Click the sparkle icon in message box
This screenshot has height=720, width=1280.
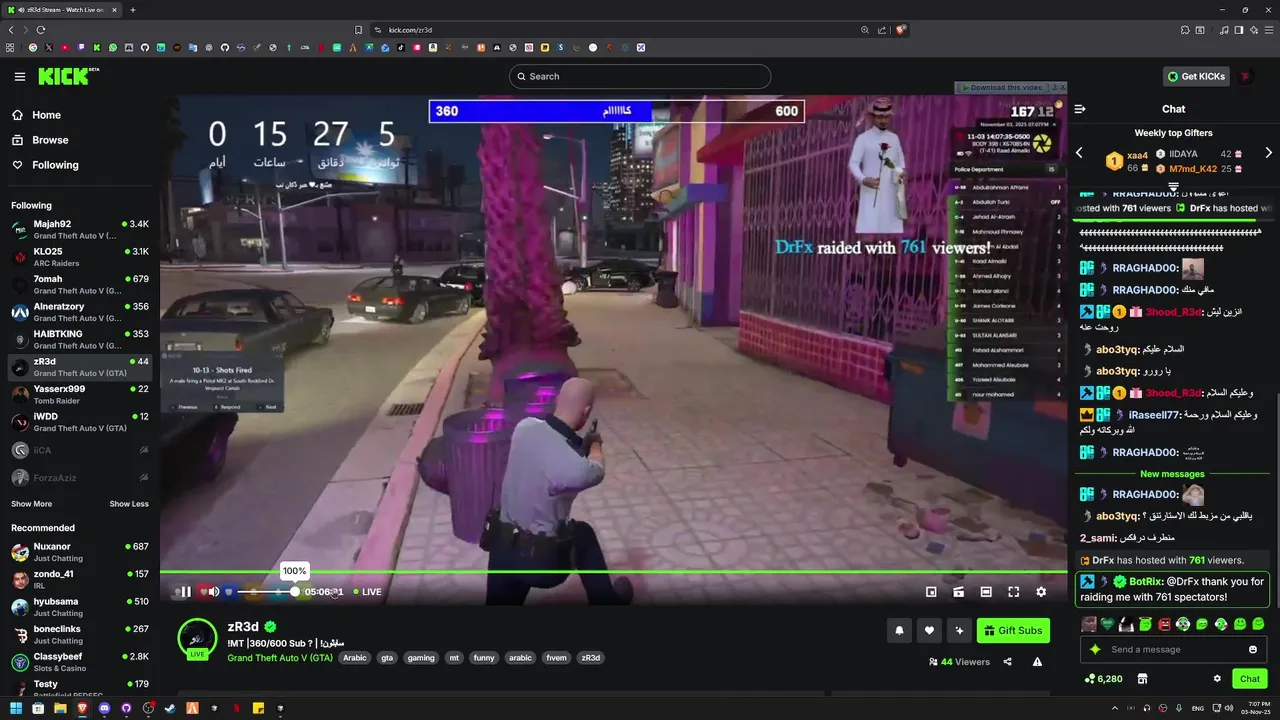pyautogui.click(x=1095, y=649)
